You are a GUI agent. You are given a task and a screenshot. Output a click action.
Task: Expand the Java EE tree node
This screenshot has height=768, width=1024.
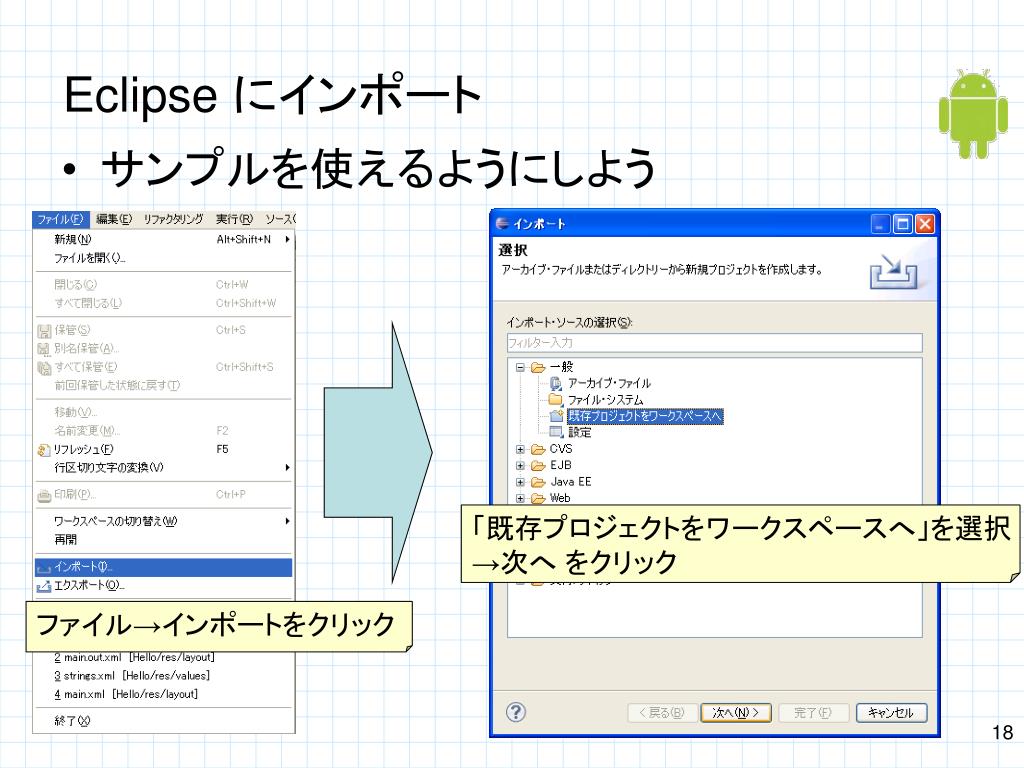click(x=520, y=482)
